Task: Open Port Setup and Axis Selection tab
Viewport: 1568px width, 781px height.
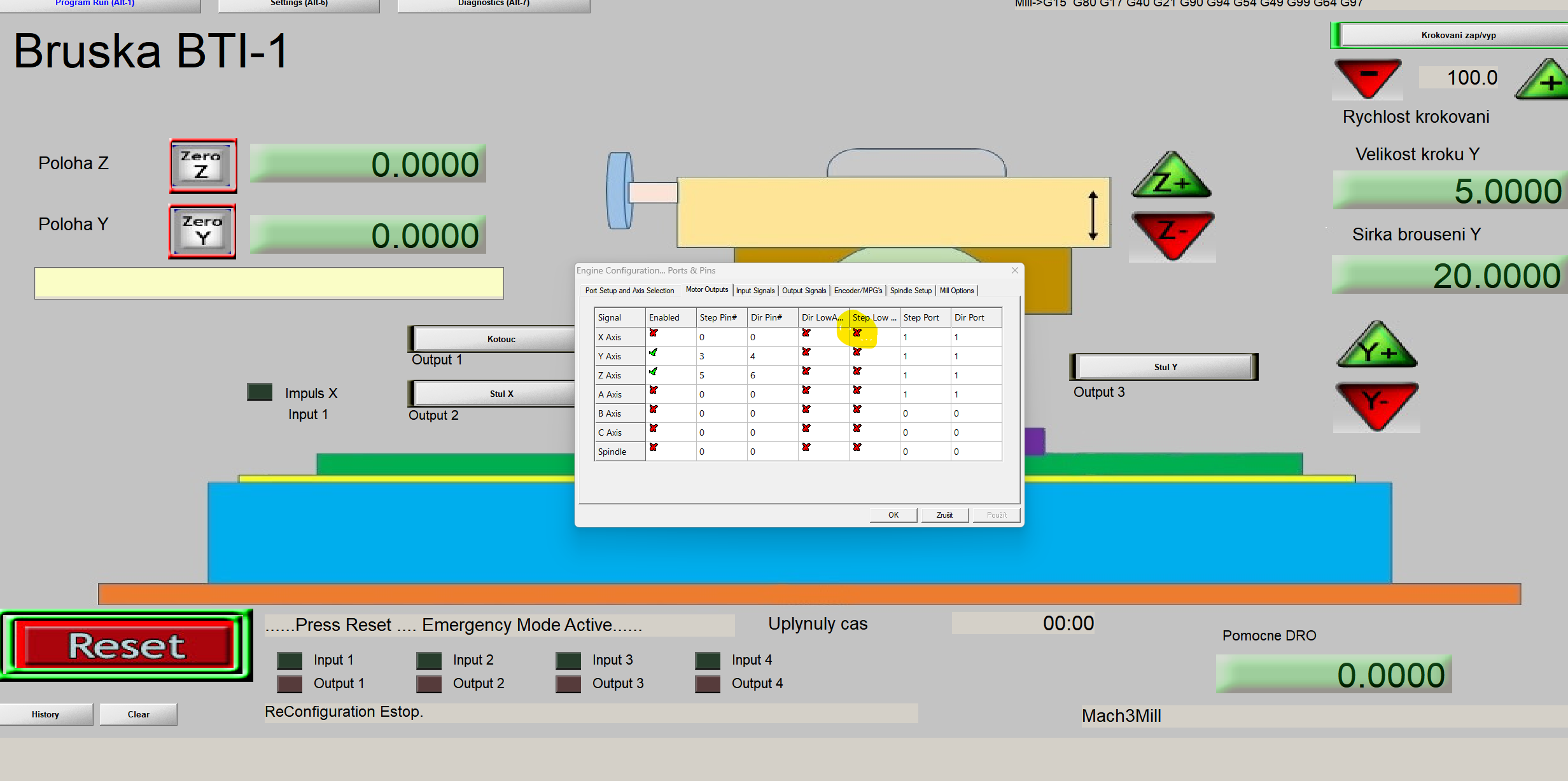Action: pos(629,291)
